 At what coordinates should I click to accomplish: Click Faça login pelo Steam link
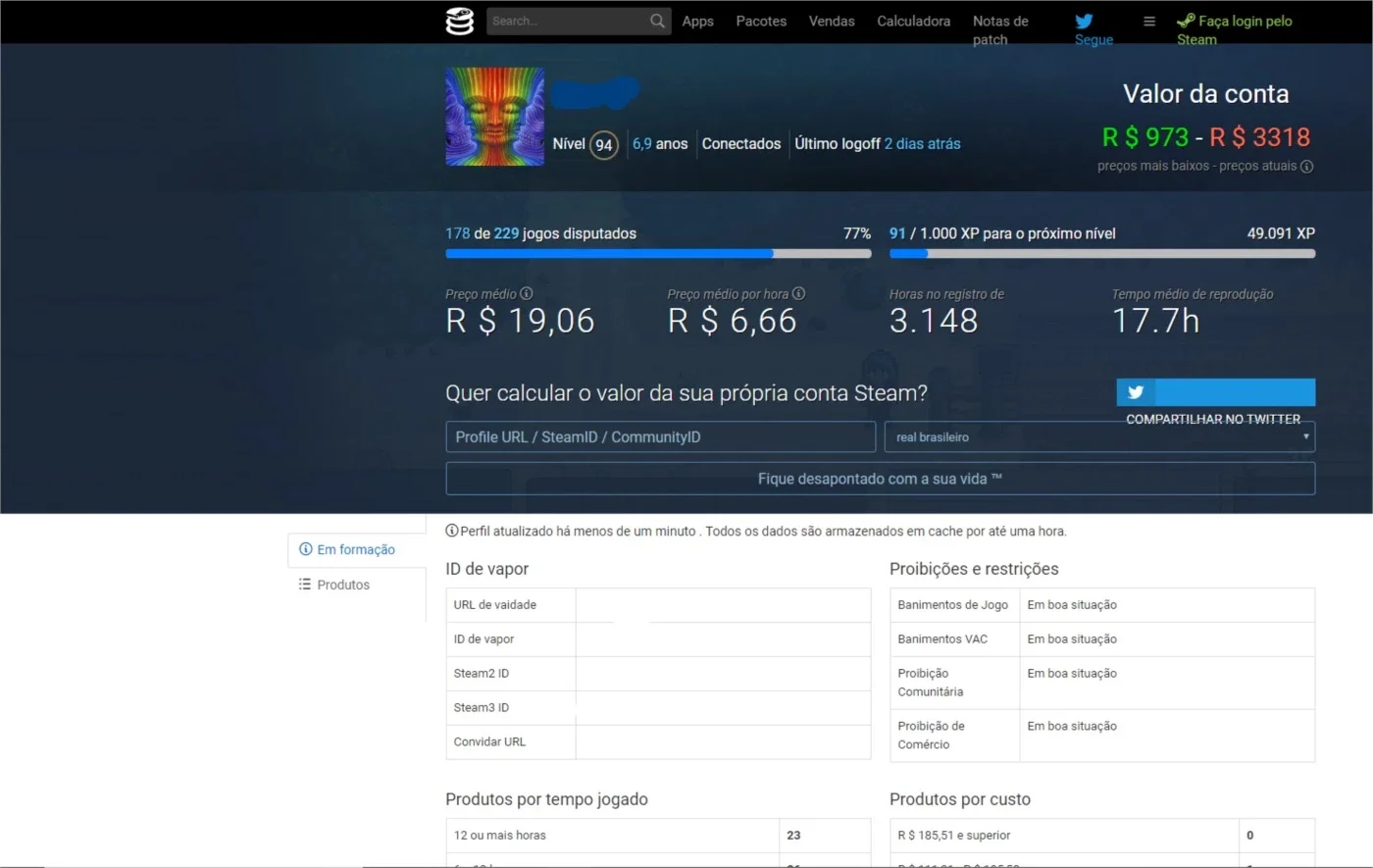[x=1235, y=29]
